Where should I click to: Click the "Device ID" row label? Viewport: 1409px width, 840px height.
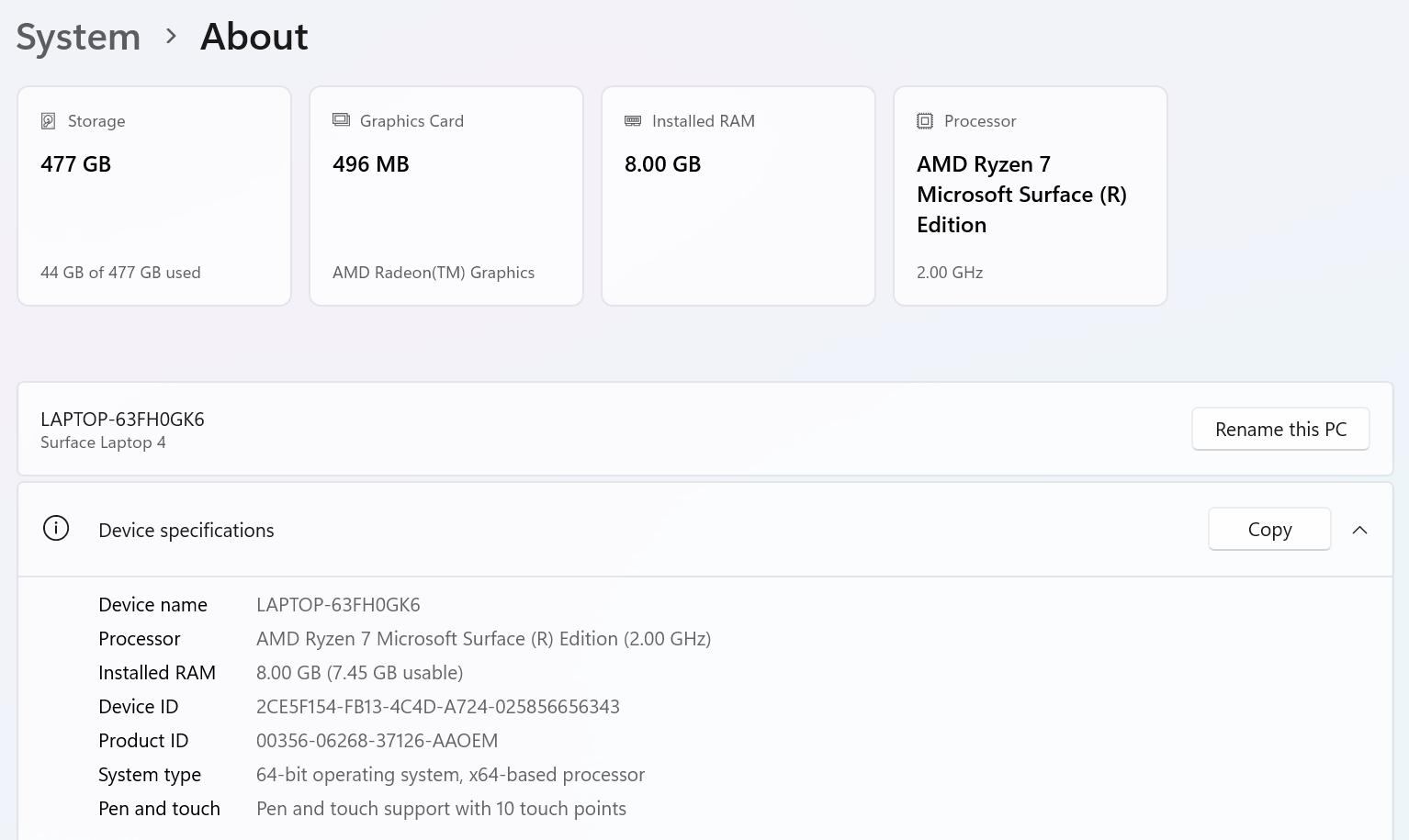click(139, 707)
